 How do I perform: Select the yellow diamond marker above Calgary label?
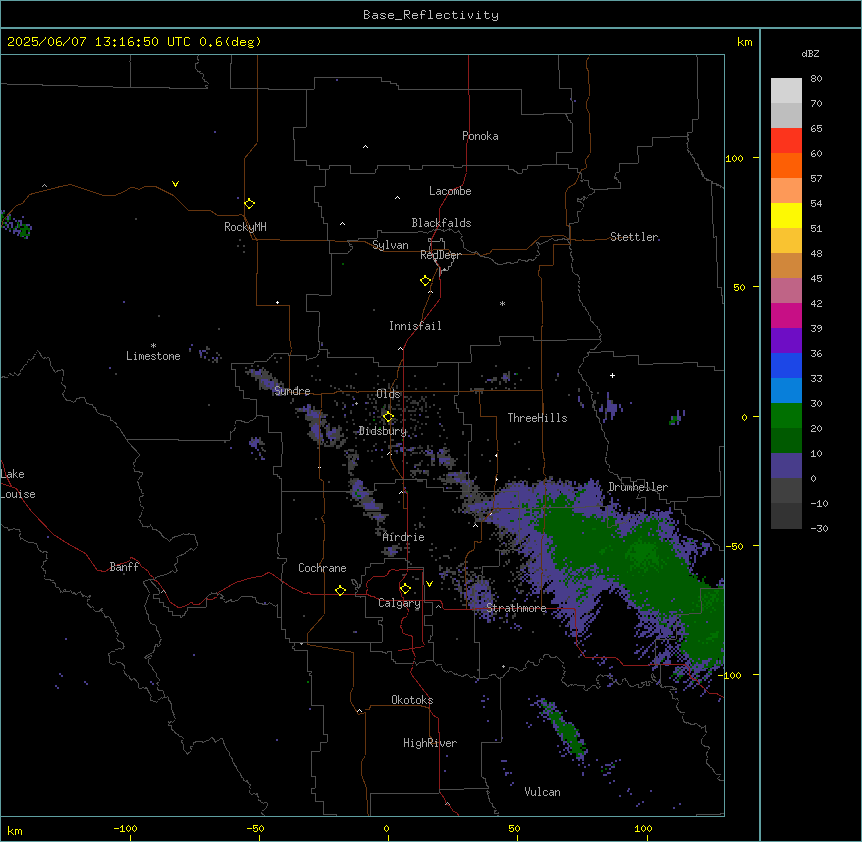pos(405,589)
